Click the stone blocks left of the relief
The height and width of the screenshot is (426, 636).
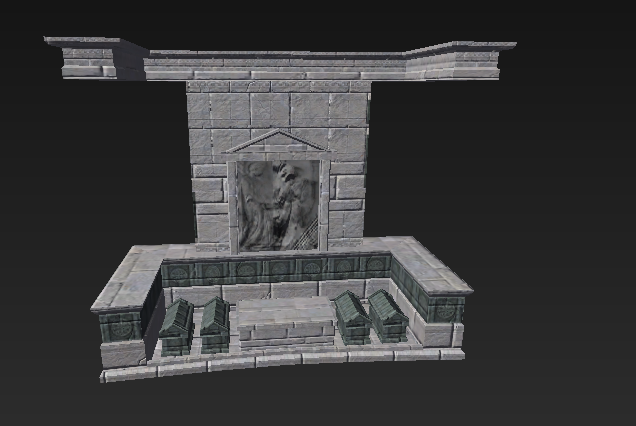tap(211, 200)
